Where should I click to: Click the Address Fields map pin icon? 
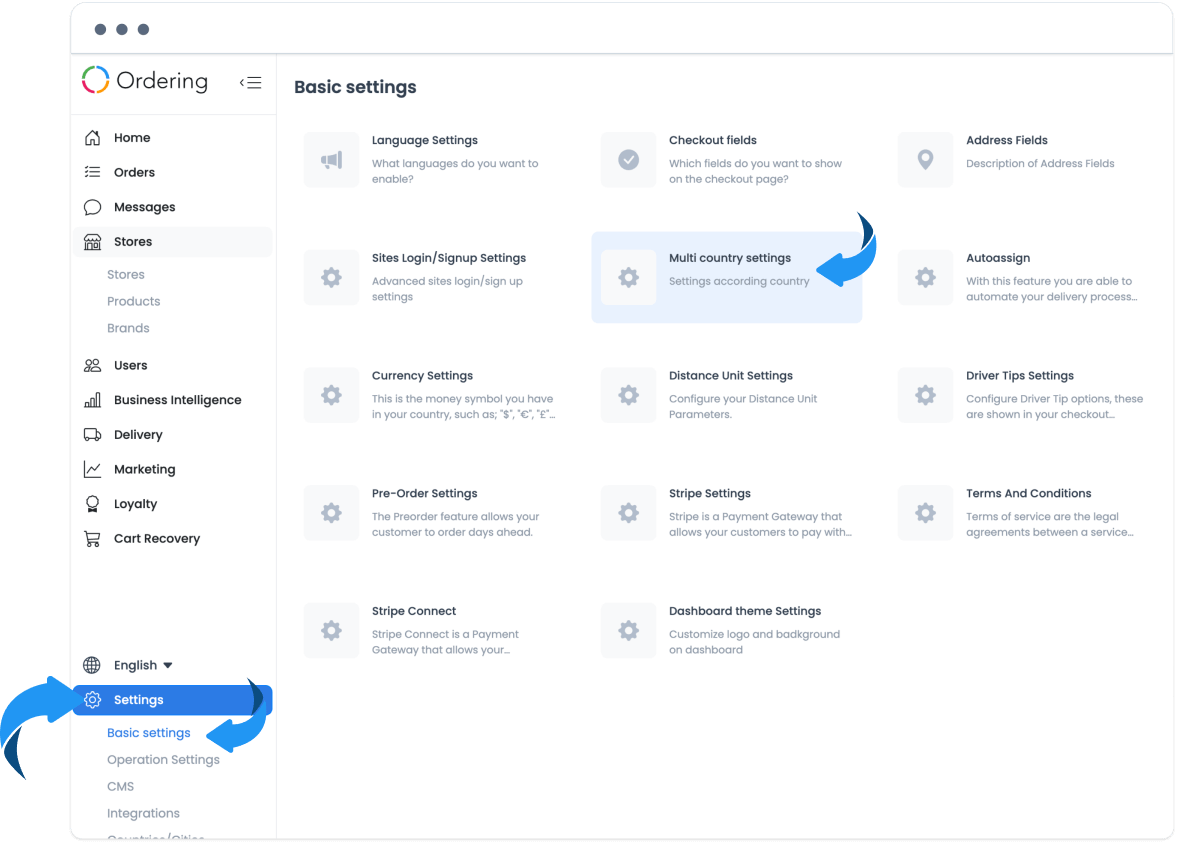(926, 160)
